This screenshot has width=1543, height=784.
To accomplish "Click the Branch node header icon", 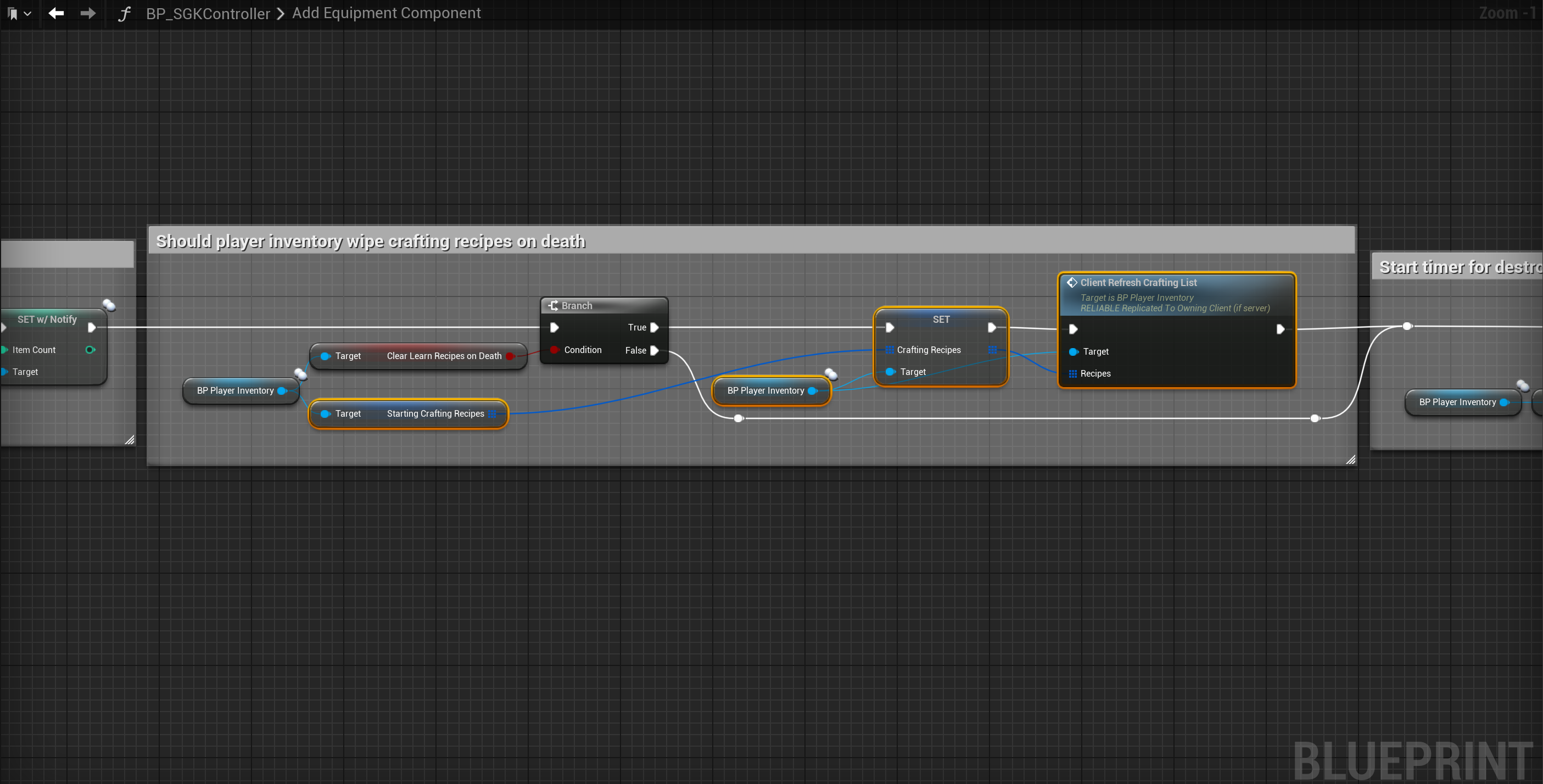I will pos(553,305).
